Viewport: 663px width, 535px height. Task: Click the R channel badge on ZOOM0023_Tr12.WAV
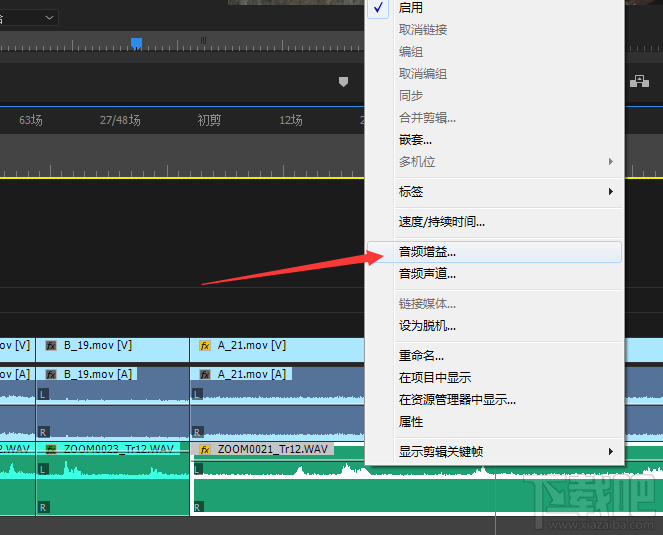point(43,507)
